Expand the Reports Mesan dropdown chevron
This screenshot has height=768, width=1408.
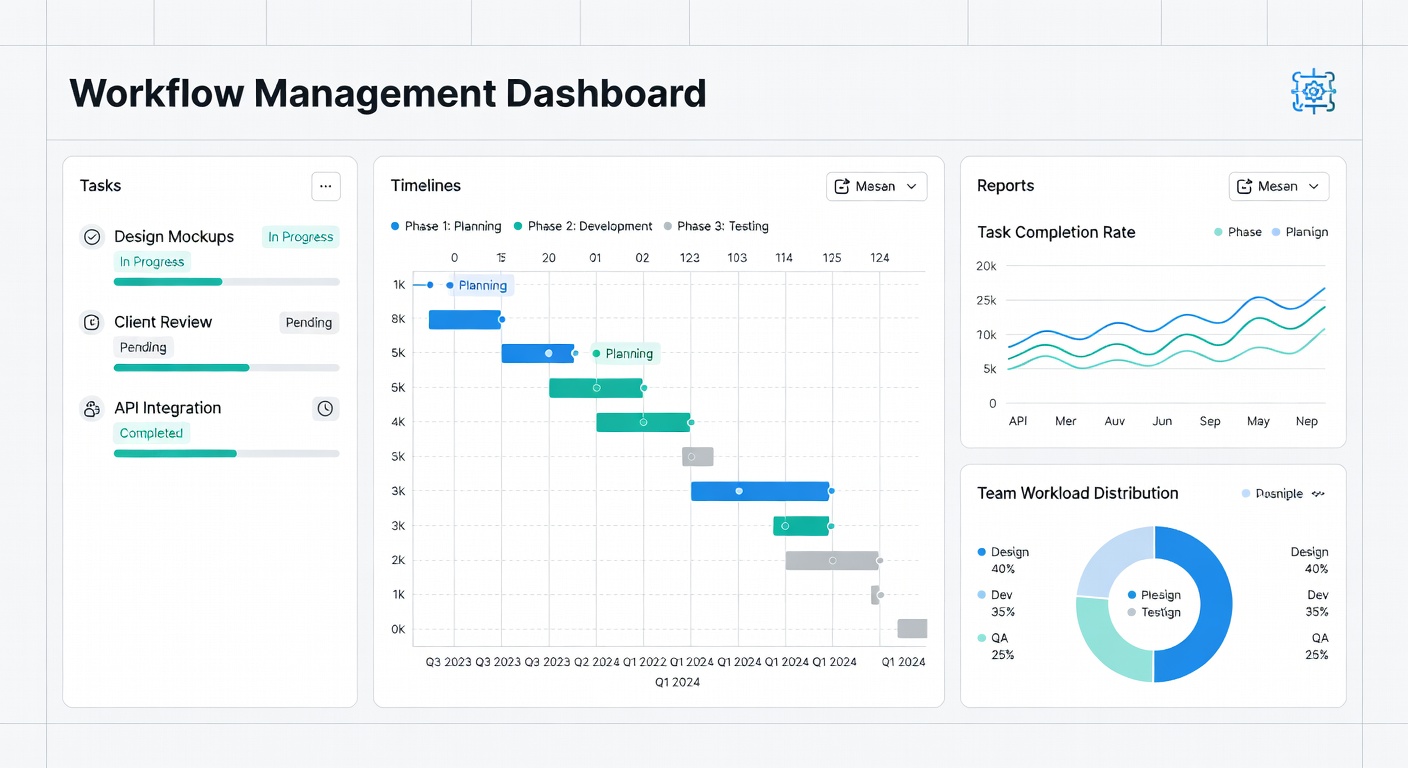point(1313,186)
